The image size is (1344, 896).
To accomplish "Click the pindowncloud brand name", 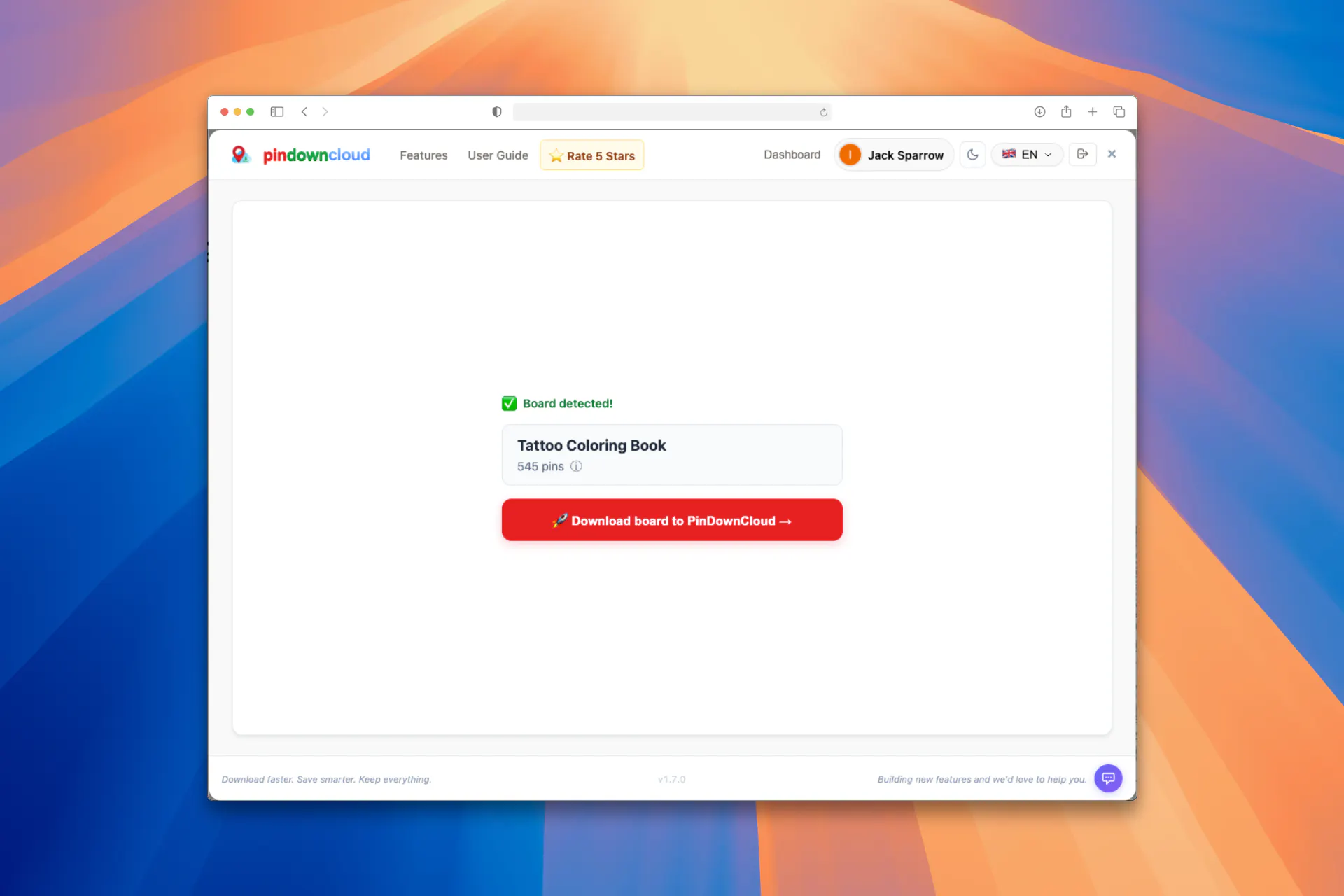I will pyautogui.click(x=316, y=155).
